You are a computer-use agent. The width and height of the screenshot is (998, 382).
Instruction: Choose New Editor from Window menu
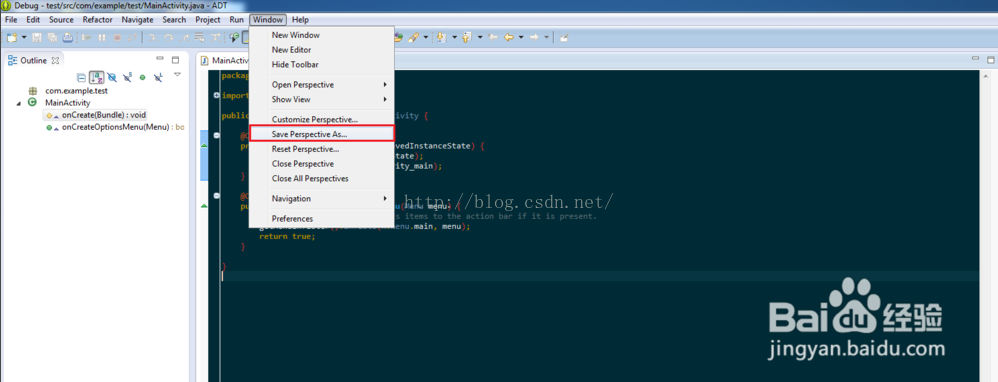click(321, 50)
